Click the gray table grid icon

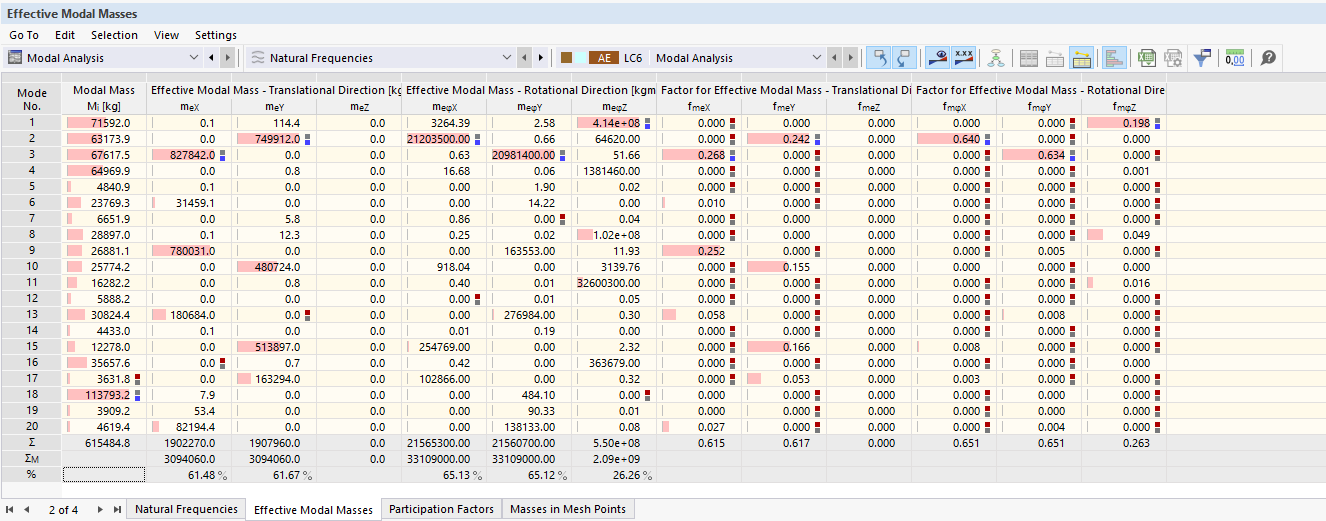coord(1029,58)
